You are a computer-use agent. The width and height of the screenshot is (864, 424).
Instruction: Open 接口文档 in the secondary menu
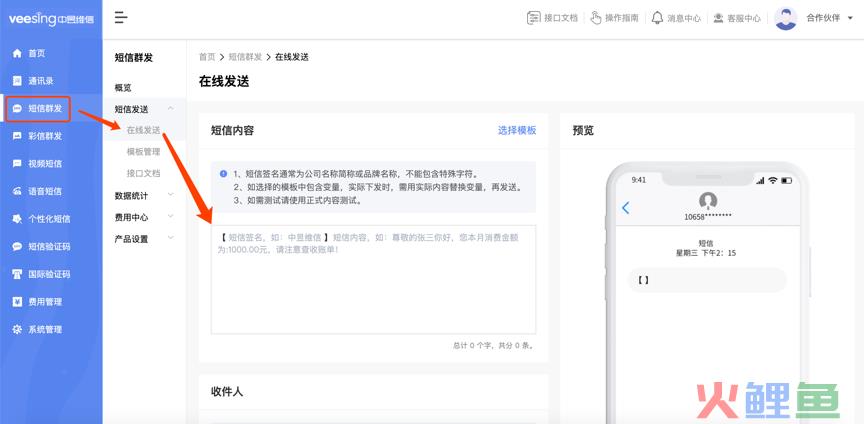143,173
